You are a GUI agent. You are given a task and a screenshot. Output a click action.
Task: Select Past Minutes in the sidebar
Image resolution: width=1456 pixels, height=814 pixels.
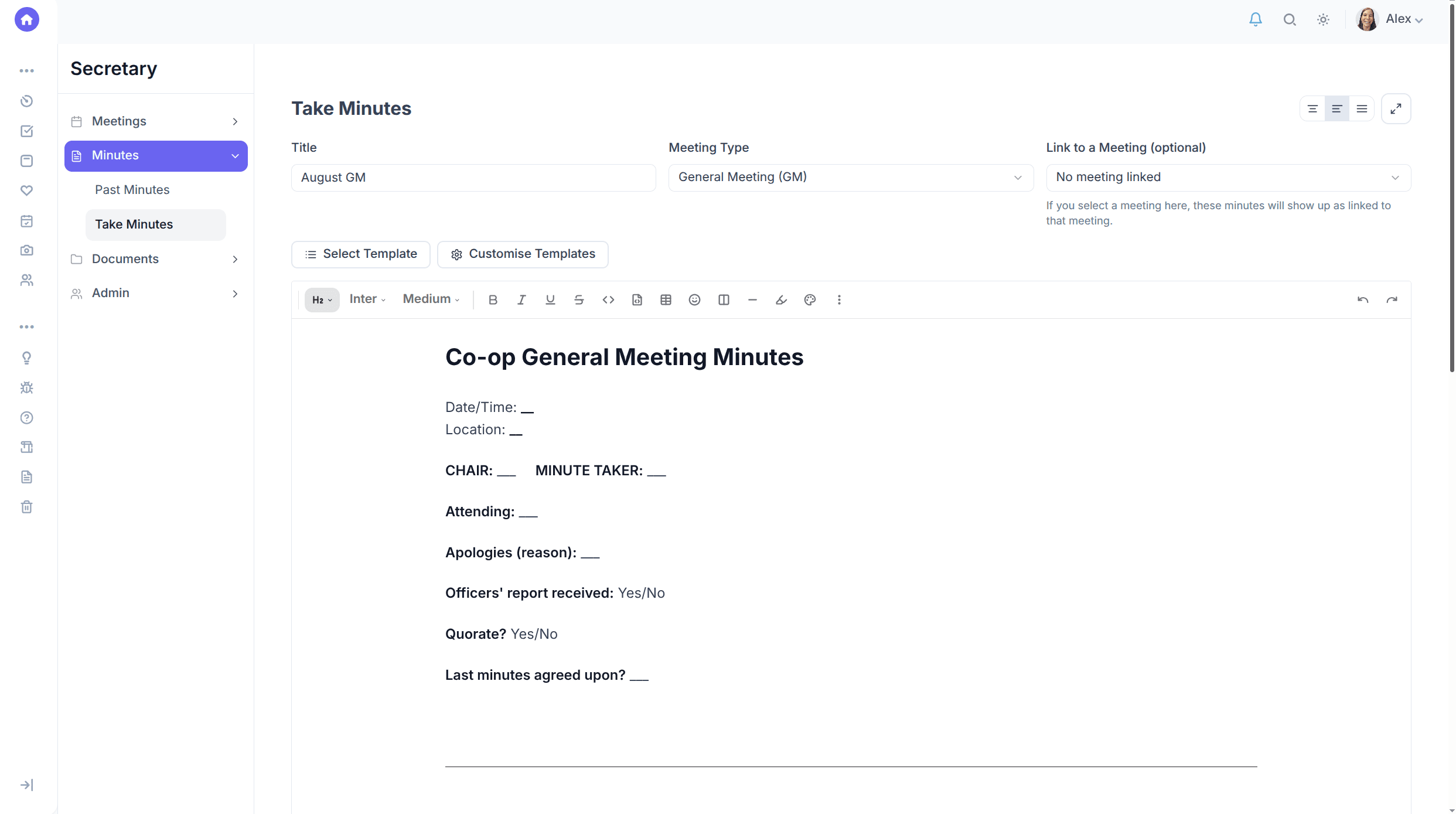tap(132, 189)
